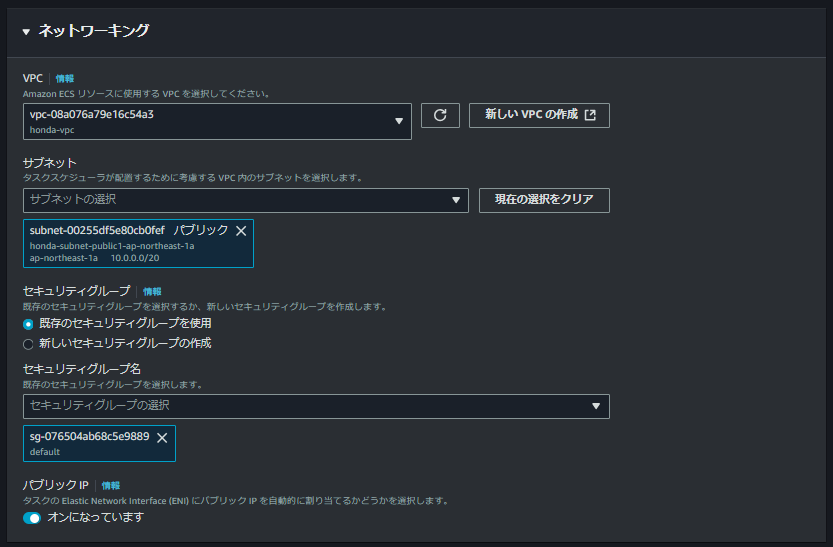The height and width of the screenshot is (547, 833).
Task: Open the 情報 link next to VPC
Action: (65, 79)
